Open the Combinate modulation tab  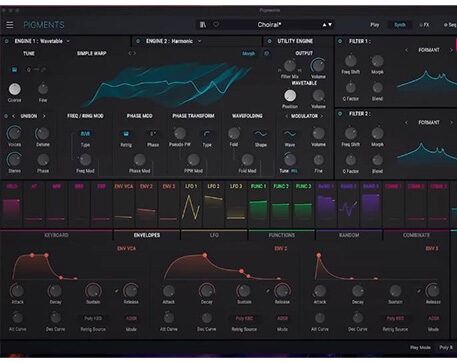[416, 235]
